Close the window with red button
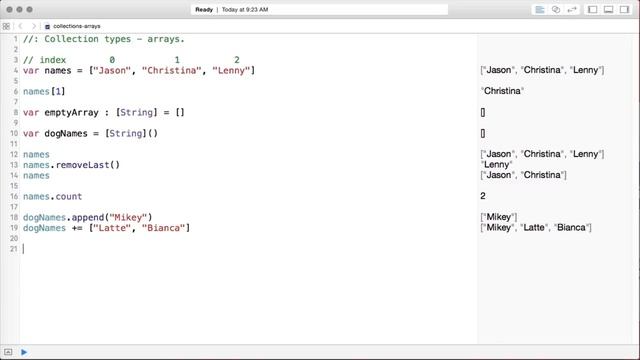The height and width of the screenshot is (360, 640). (x=9, y=9)
